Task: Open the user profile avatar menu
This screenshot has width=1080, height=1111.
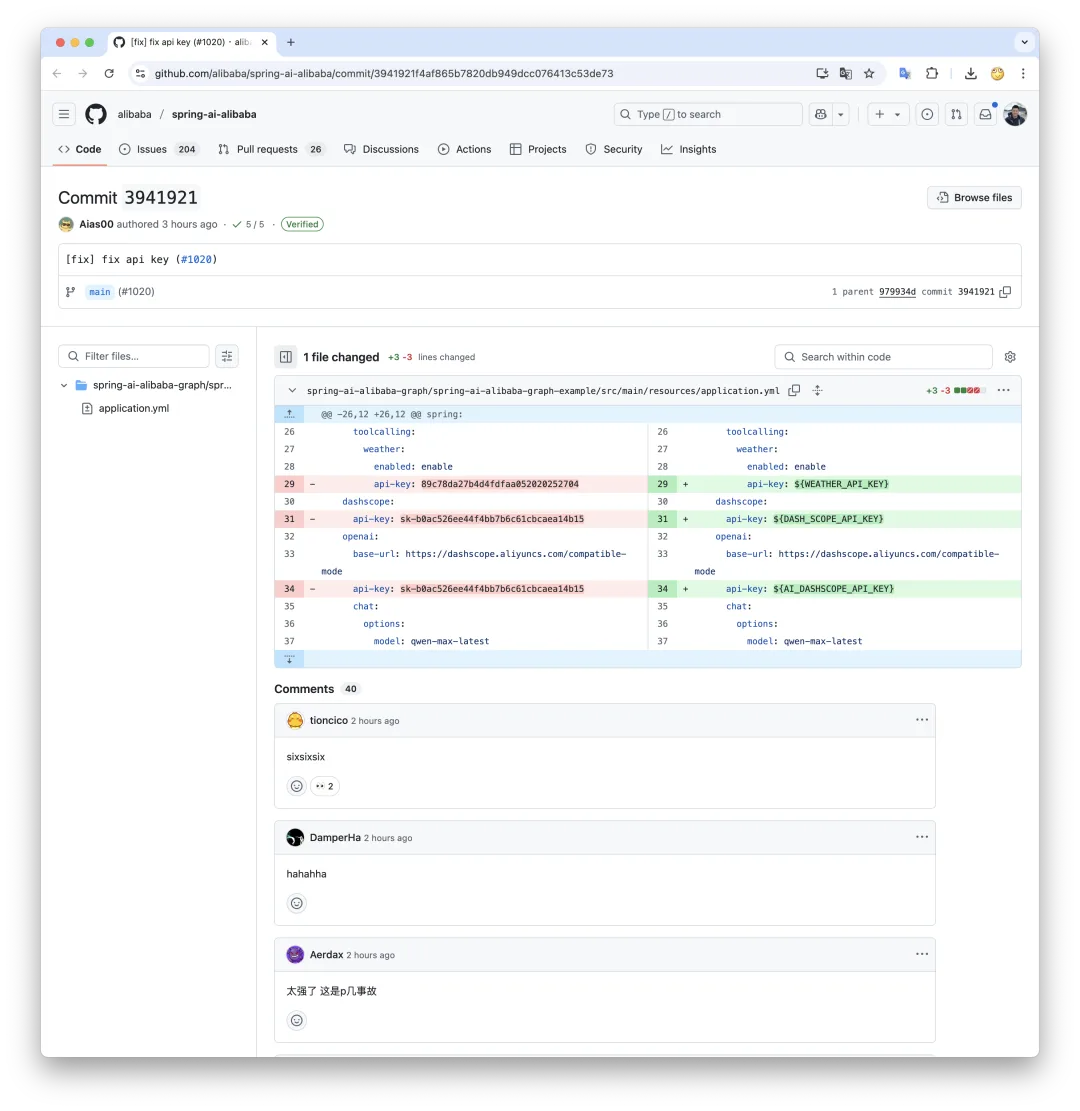Action: pyautogui.click(x=1016, y=114)
